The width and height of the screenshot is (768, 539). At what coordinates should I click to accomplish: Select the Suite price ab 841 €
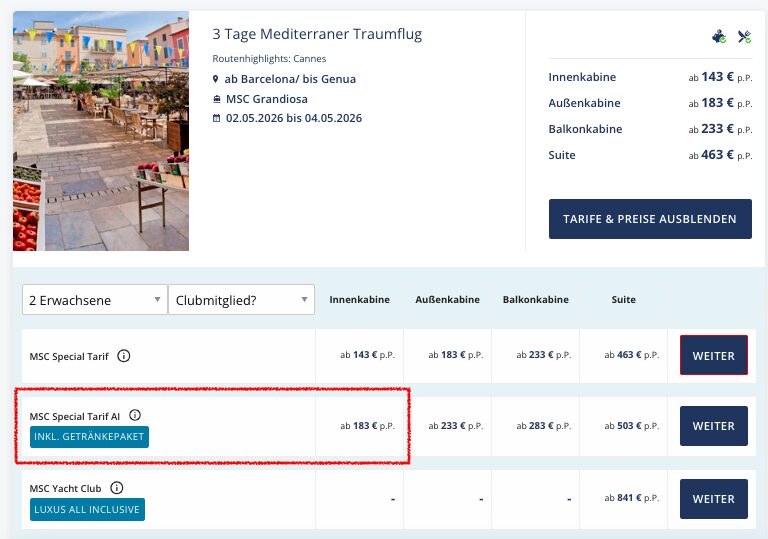pos(632,498)
